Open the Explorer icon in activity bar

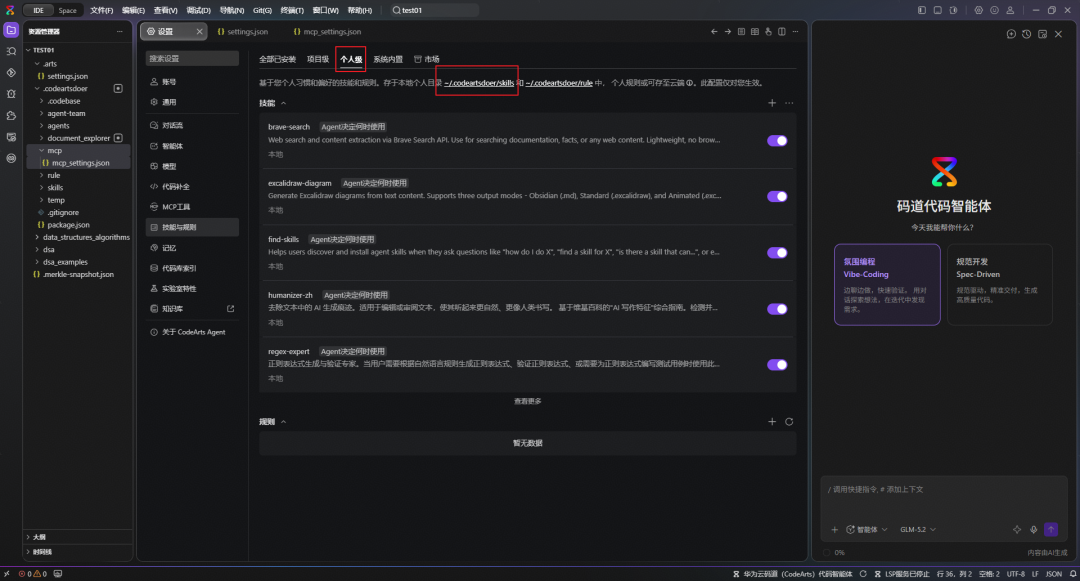[11, 30]
